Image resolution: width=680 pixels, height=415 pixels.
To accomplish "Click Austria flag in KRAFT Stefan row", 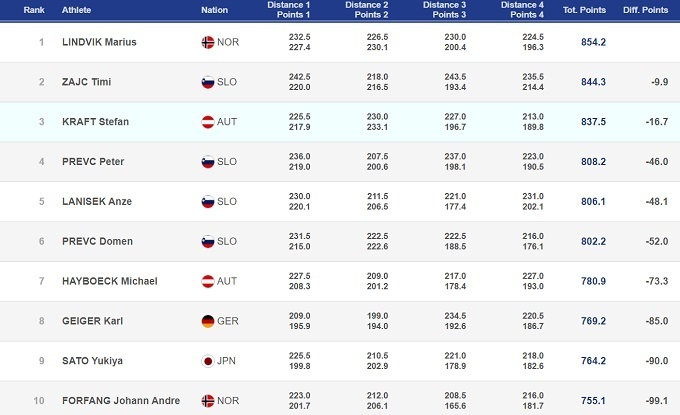I will coord(208,122).
